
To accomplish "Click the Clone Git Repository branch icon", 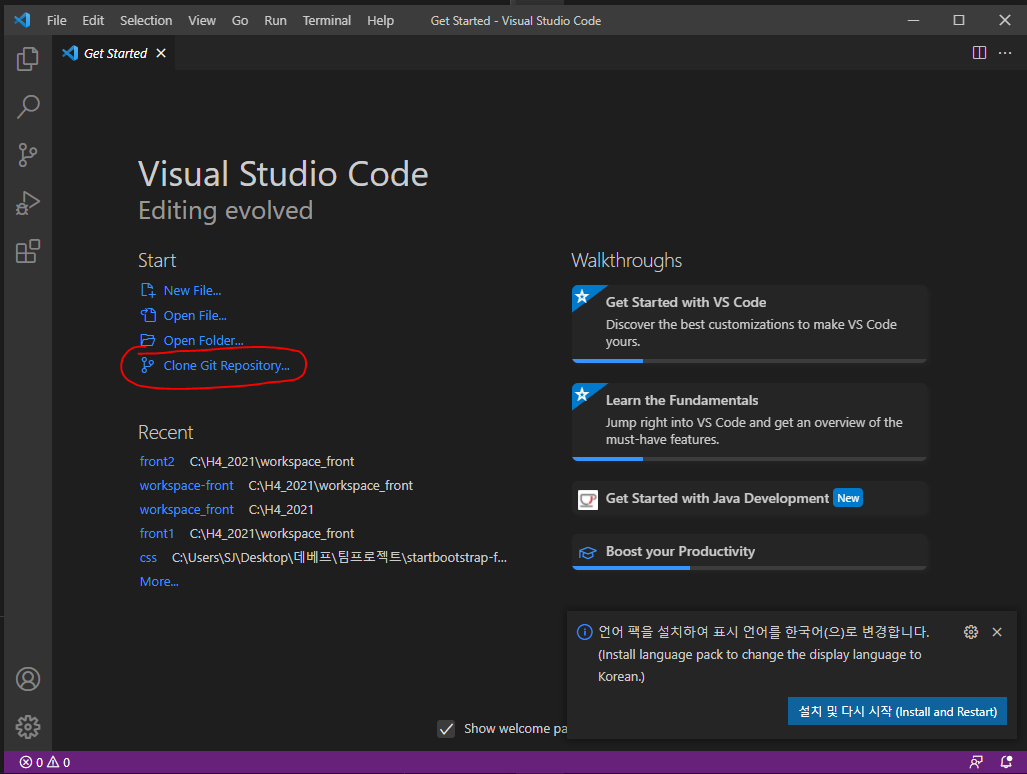I will tap(148, 365).
